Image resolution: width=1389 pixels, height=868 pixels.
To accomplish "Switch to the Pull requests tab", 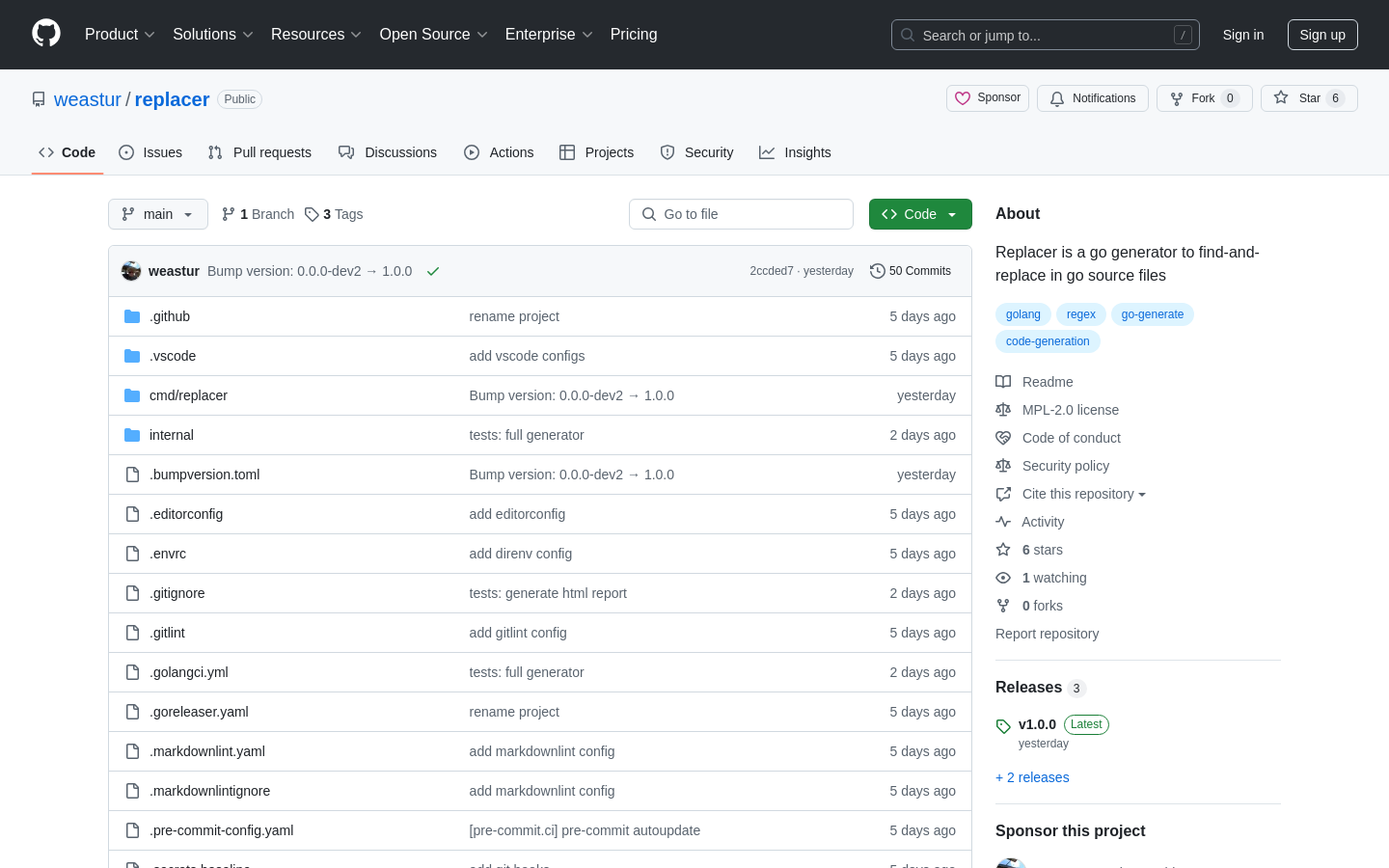I will pyautogui.click(x=259, y=152).
